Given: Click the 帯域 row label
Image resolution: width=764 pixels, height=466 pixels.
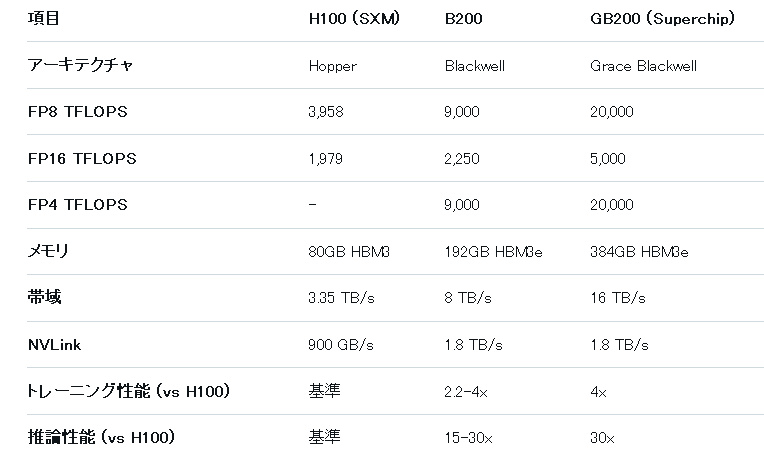Looking at the screenshot, I should pyautogui.click(x=43, y=297).
